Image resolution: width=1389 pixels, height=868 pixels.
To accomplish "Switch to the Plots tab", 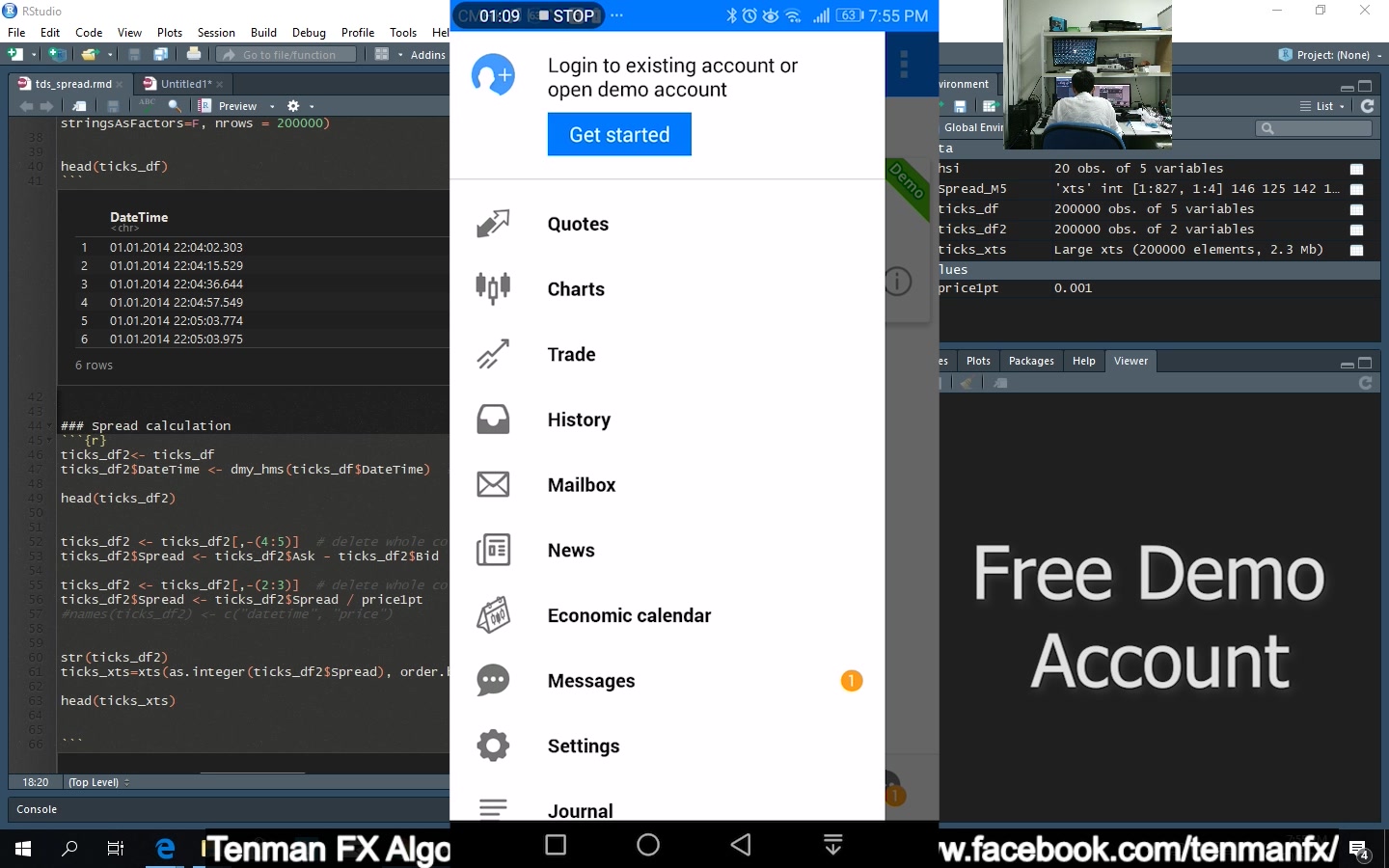I will [978, 361].
